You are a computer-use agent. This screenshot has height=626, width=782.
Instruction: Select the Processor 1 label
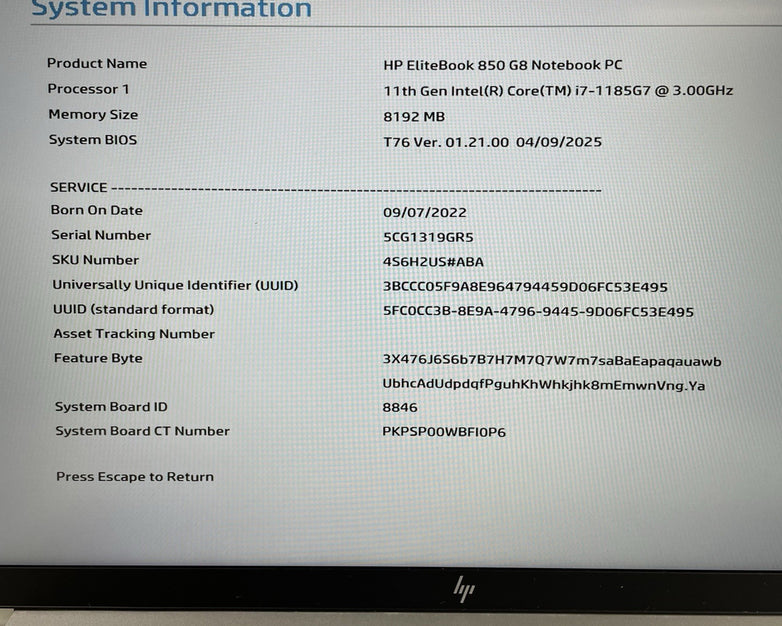coord(88,89)
